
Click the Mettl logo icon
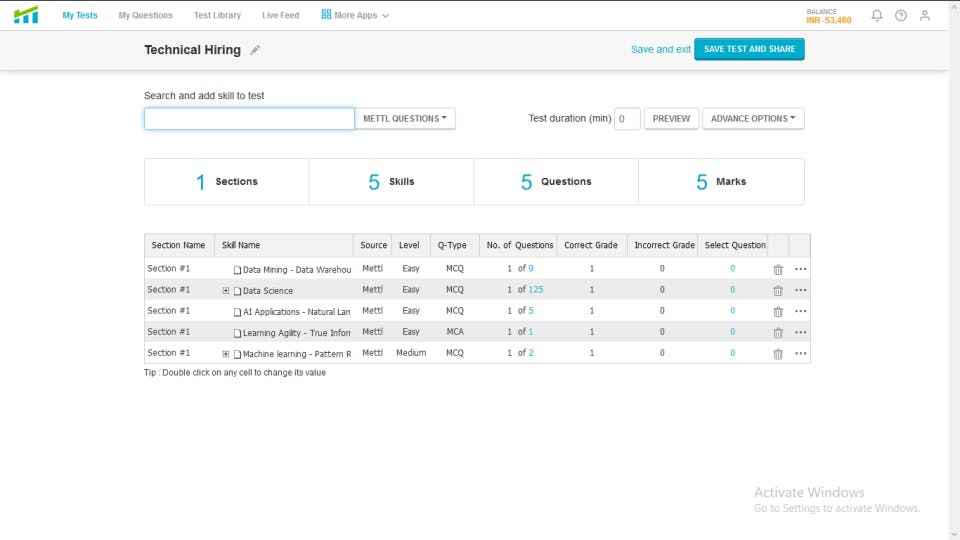pos(26,15)
